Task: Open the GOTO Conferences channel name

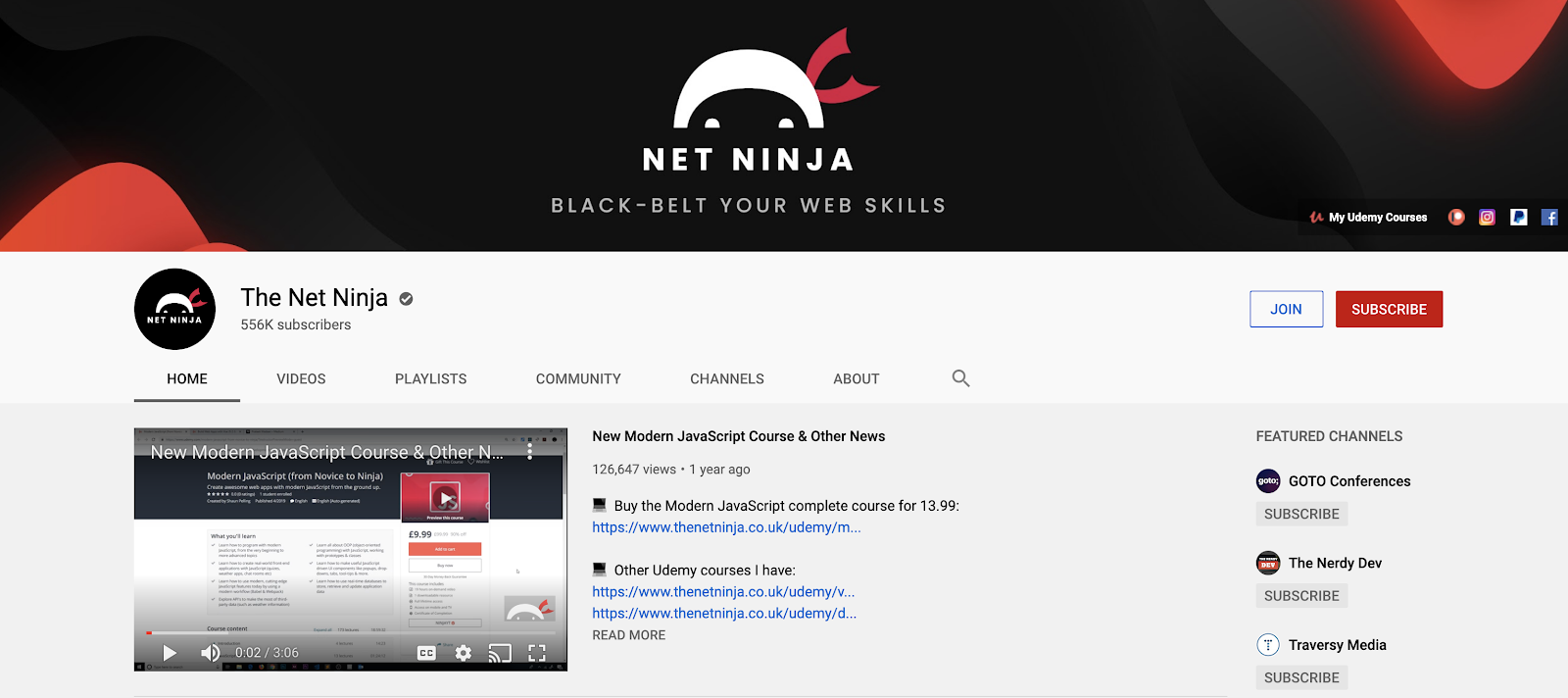Action: (1349, 481)
